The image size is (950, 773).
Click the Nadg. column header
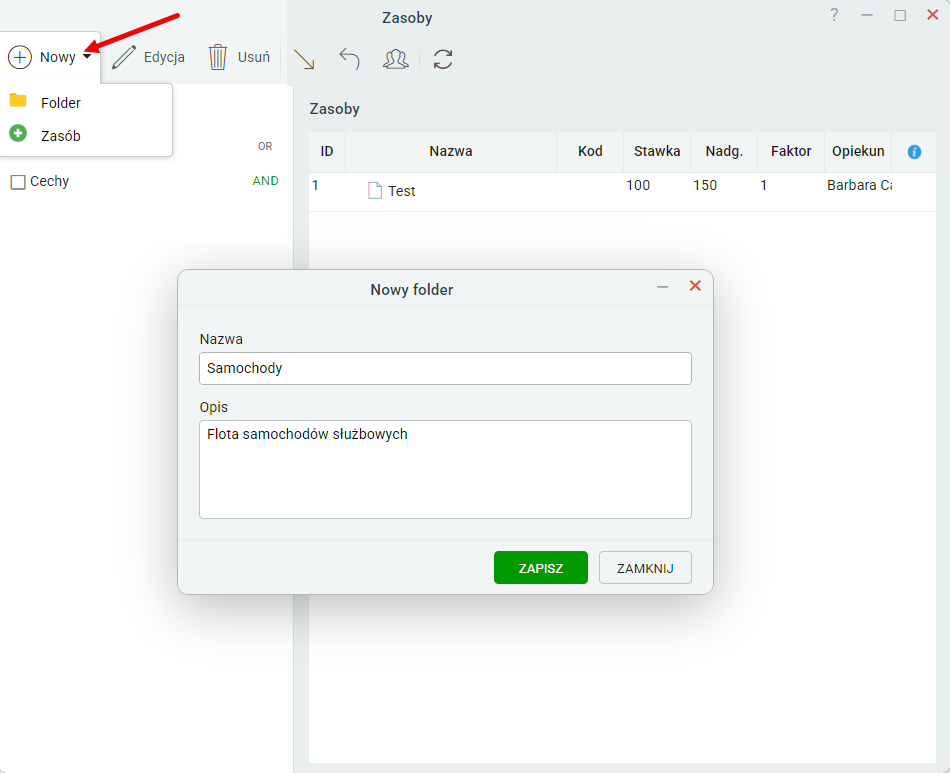click(x=724, y=151)
